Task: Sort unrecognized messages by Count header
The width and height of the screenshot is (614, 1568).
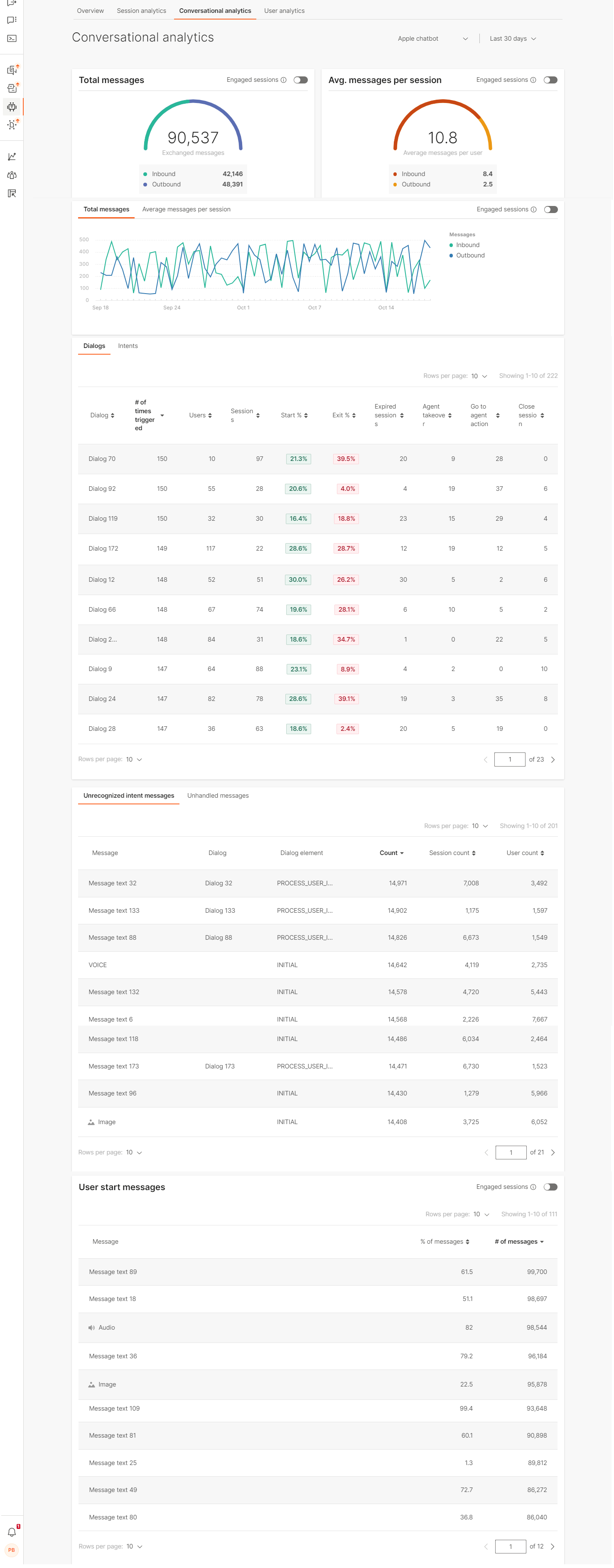Action: [392, 853]
